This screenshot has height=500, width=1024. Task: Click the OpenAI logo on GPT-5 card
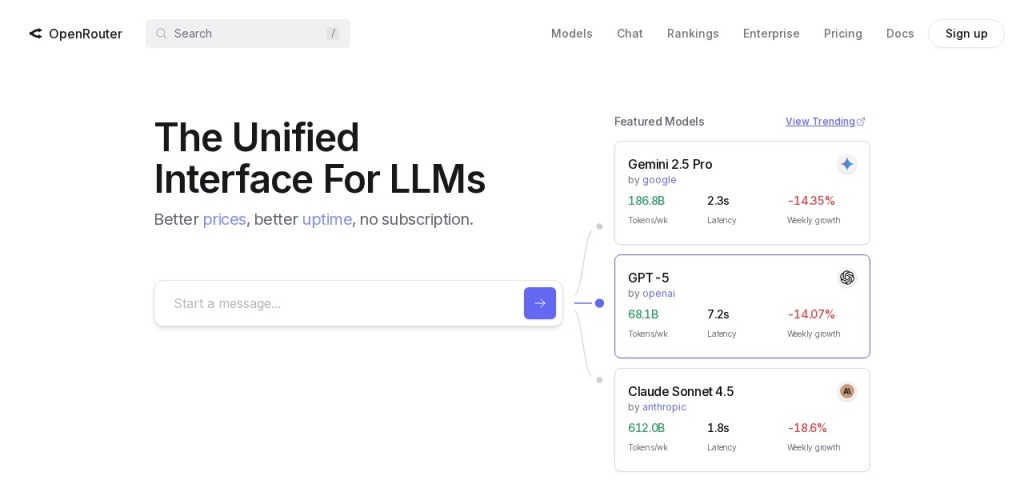click(847, 278)
